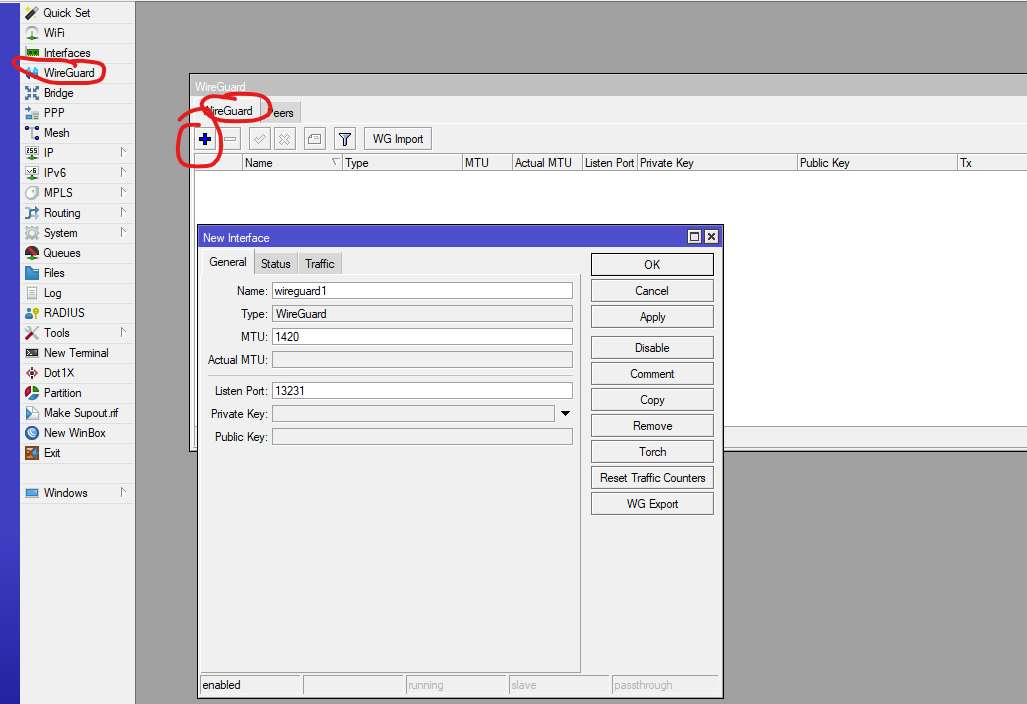Click the Apply button
Screen dimensions: 1027x704
[652, 317]
